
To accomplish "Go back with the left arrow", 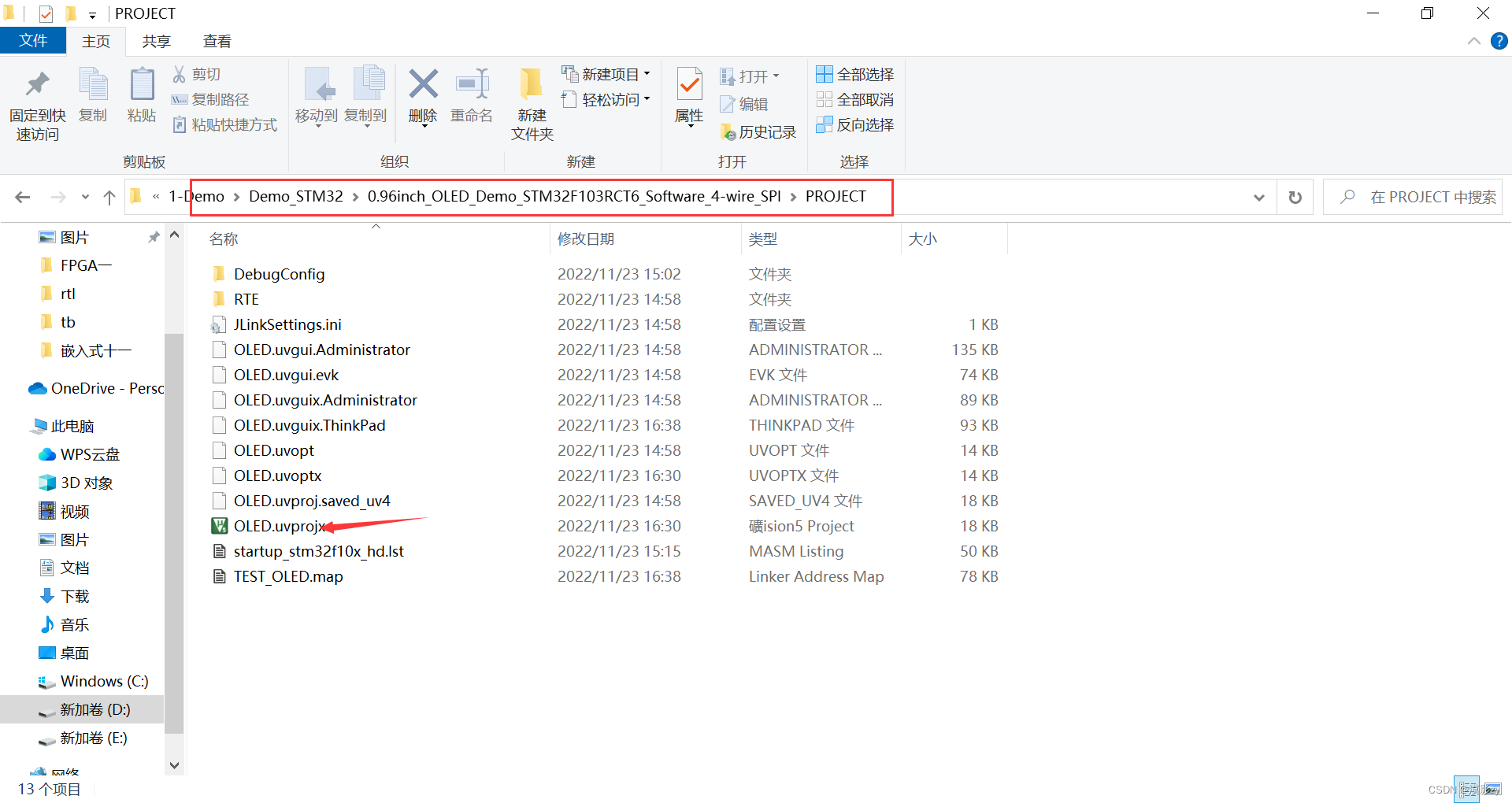I will point(23,197).
